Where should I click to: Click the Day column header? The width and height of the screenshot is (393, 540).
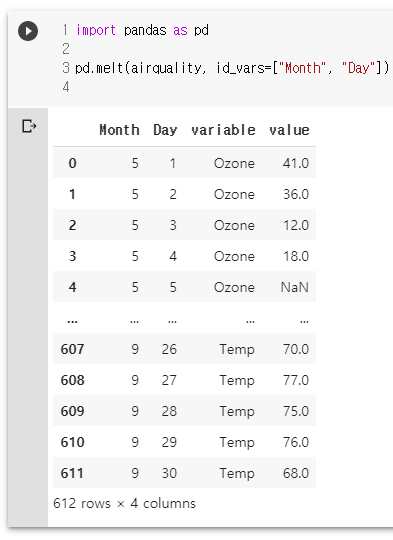pyautogui.click(x=165, y=130)
